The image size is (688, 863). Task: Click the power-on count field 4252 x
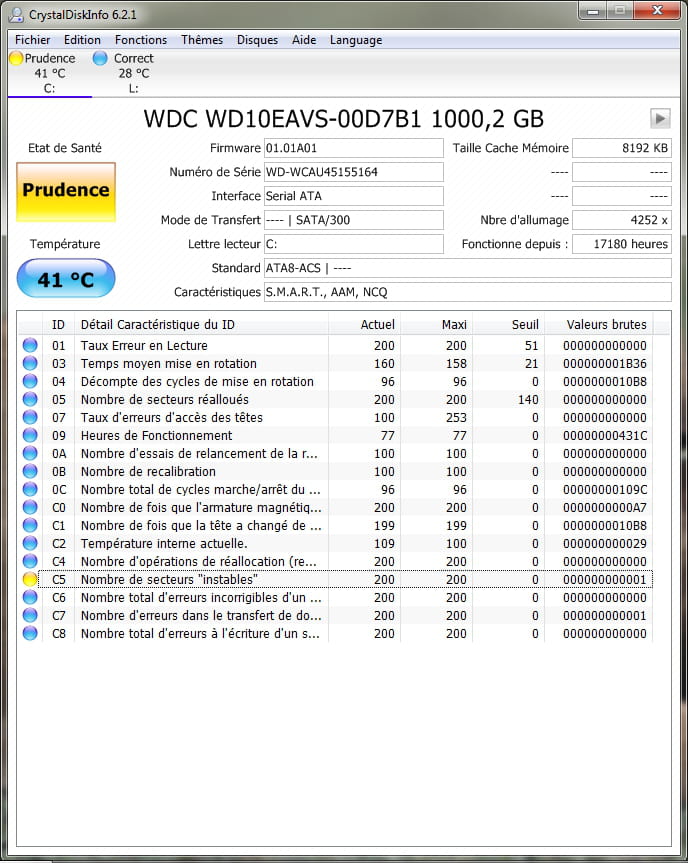[x=622, y=220]
